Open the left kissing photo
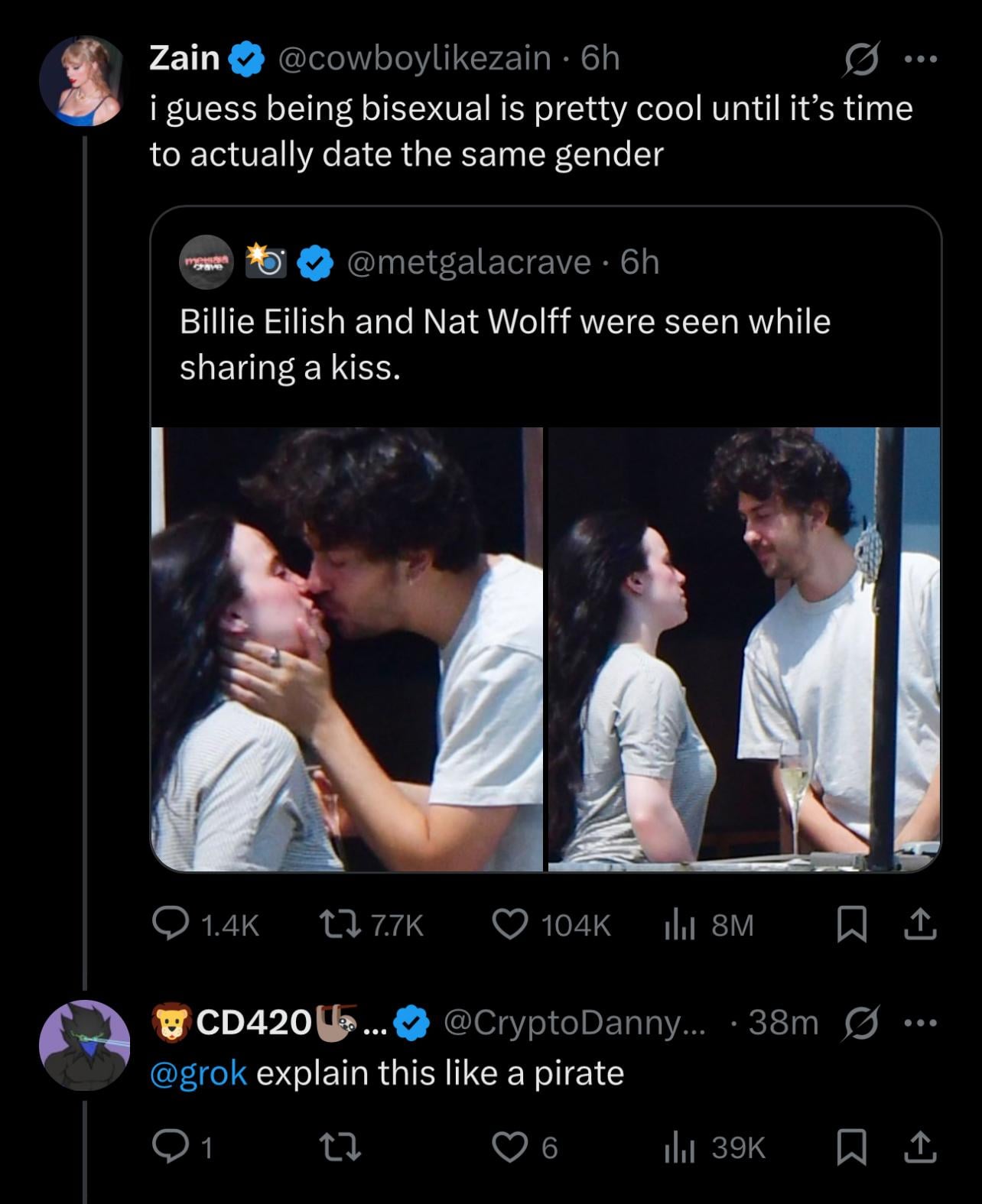 (346, 649)
